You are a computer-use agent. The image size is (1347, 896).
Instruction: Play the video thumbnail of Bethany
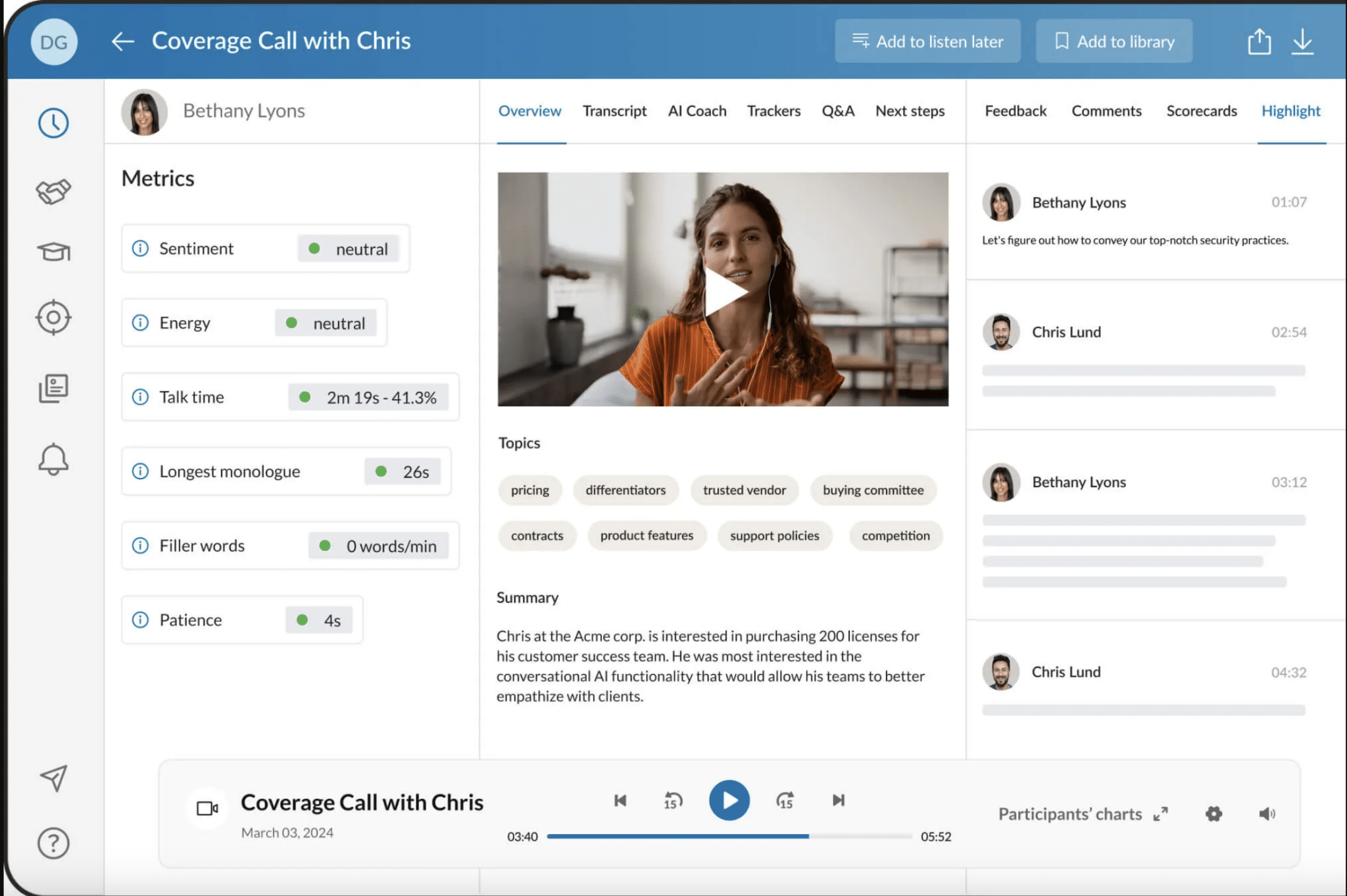pos(723,290)
